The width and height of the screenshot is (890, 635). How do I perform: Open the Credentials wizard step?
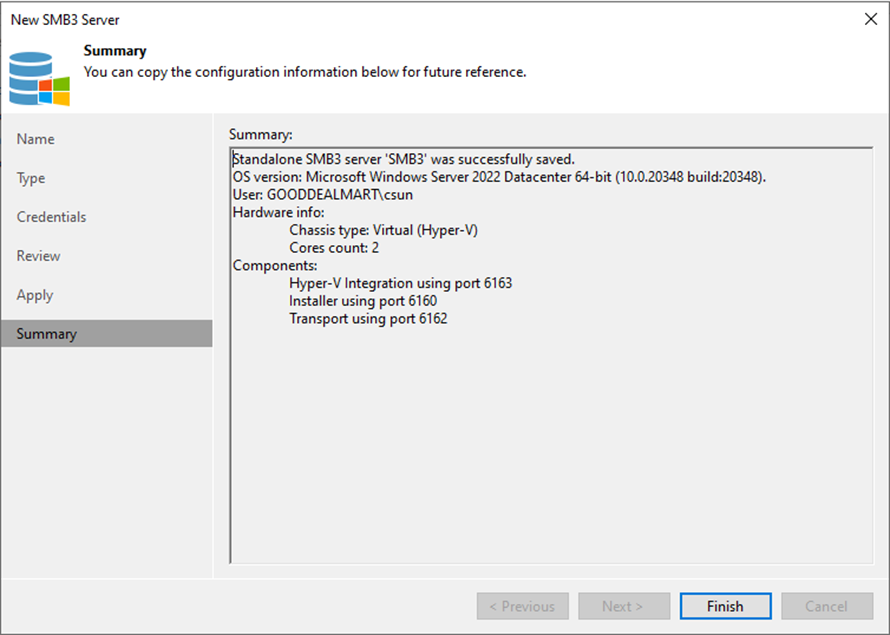point(51,217)
